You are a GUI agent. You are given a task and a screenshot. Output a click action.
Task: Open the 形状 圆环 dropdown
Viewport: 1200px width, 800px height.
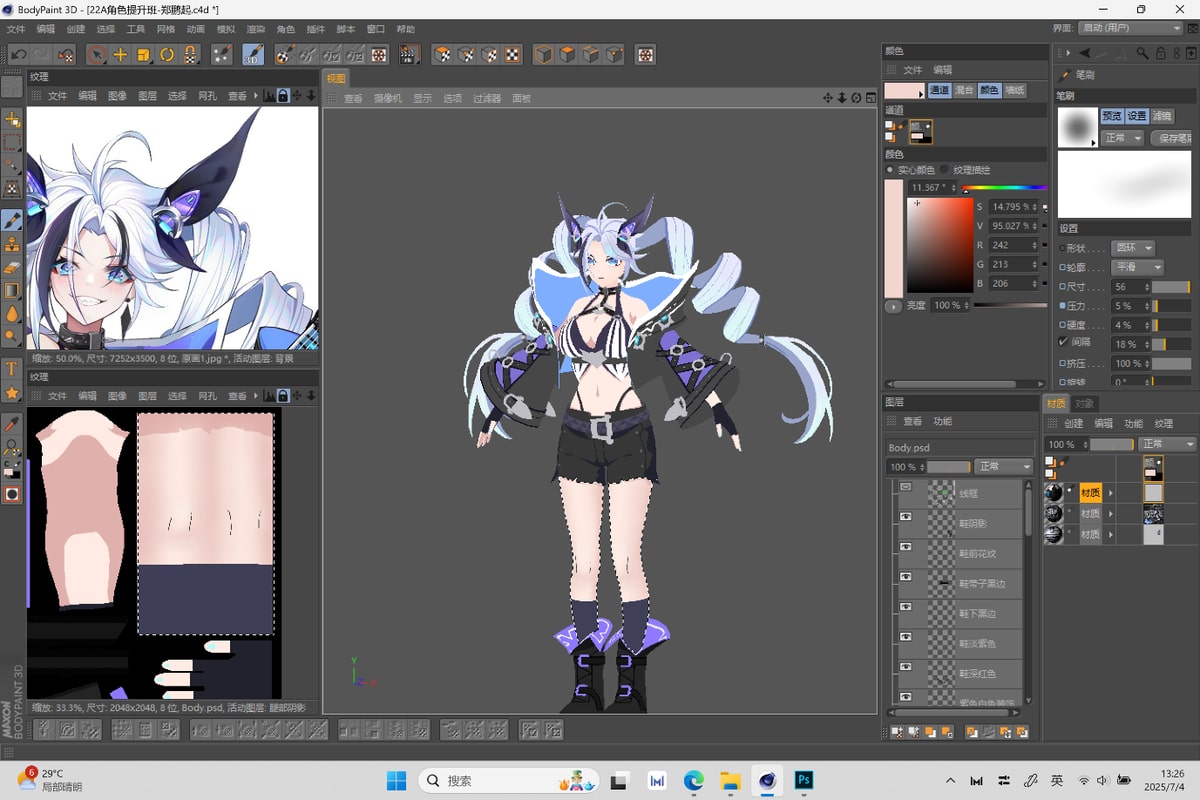click(1134, 247)
